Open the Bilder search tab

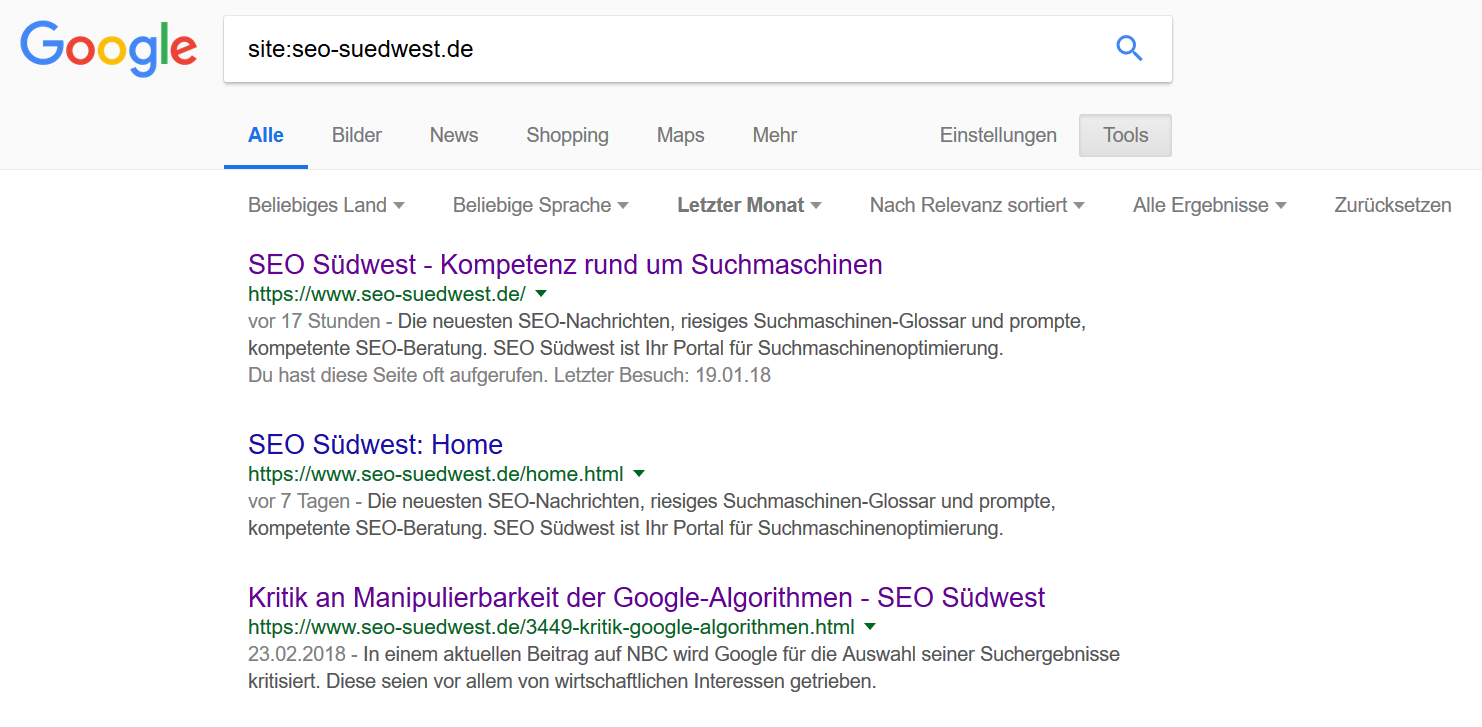pyautogui.click(x=356, y=135)
